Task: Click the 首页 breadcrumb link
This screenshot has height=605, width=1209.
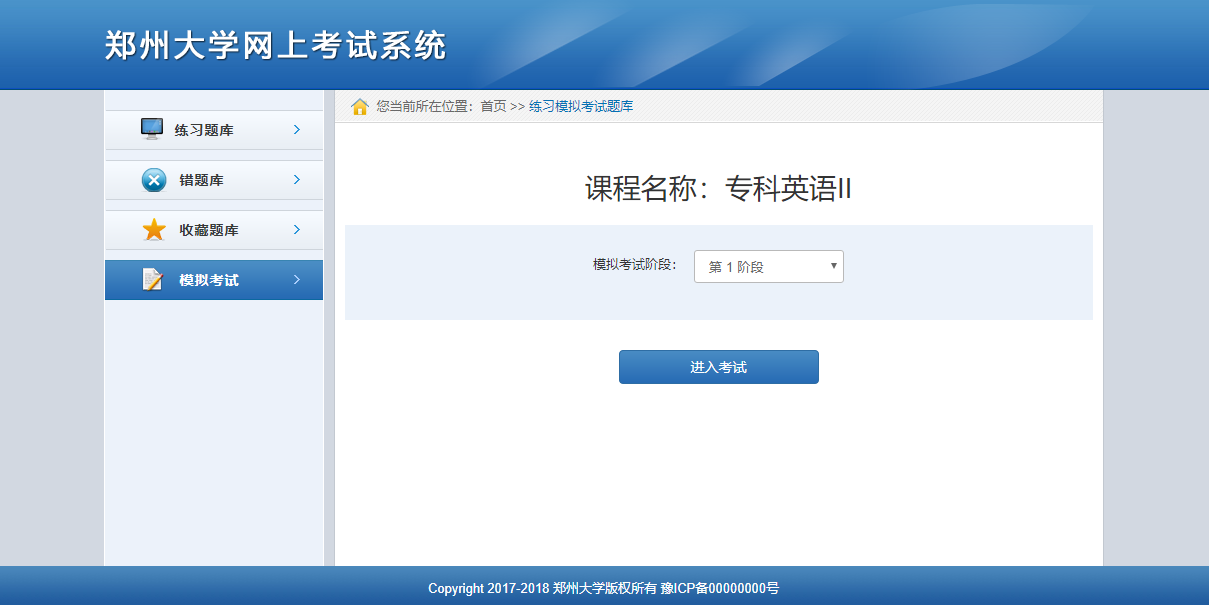Action: tap(493, 106)
